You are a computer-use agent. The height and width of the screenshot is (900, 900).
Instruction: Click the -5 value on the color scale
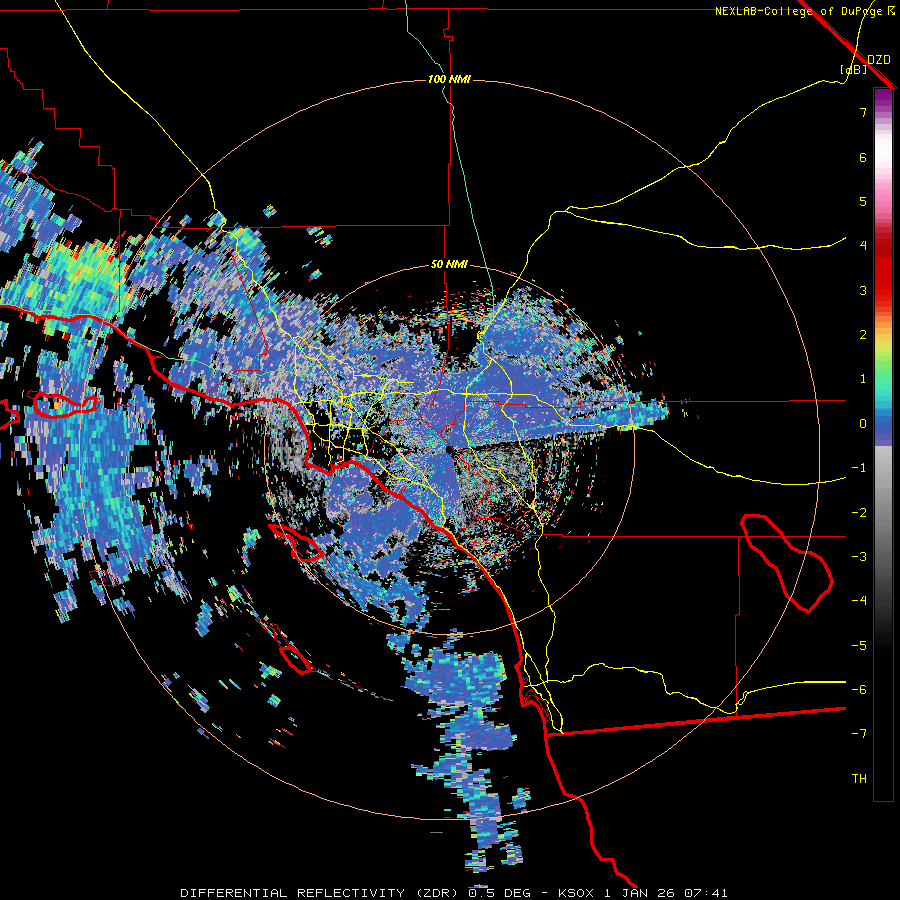click(x=859, y=646)
